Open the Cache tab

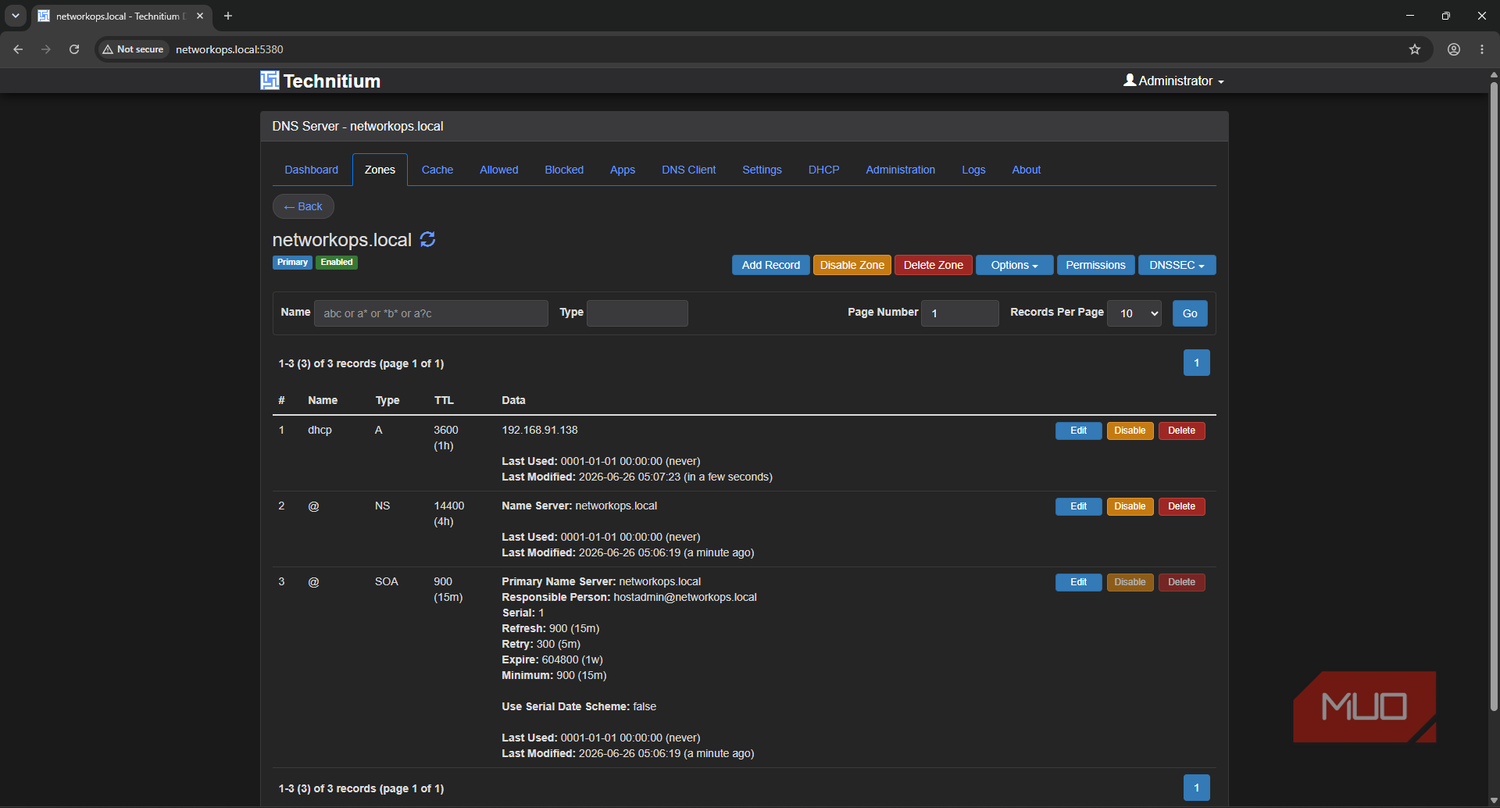pyautogui.click(x=437, y=170)
